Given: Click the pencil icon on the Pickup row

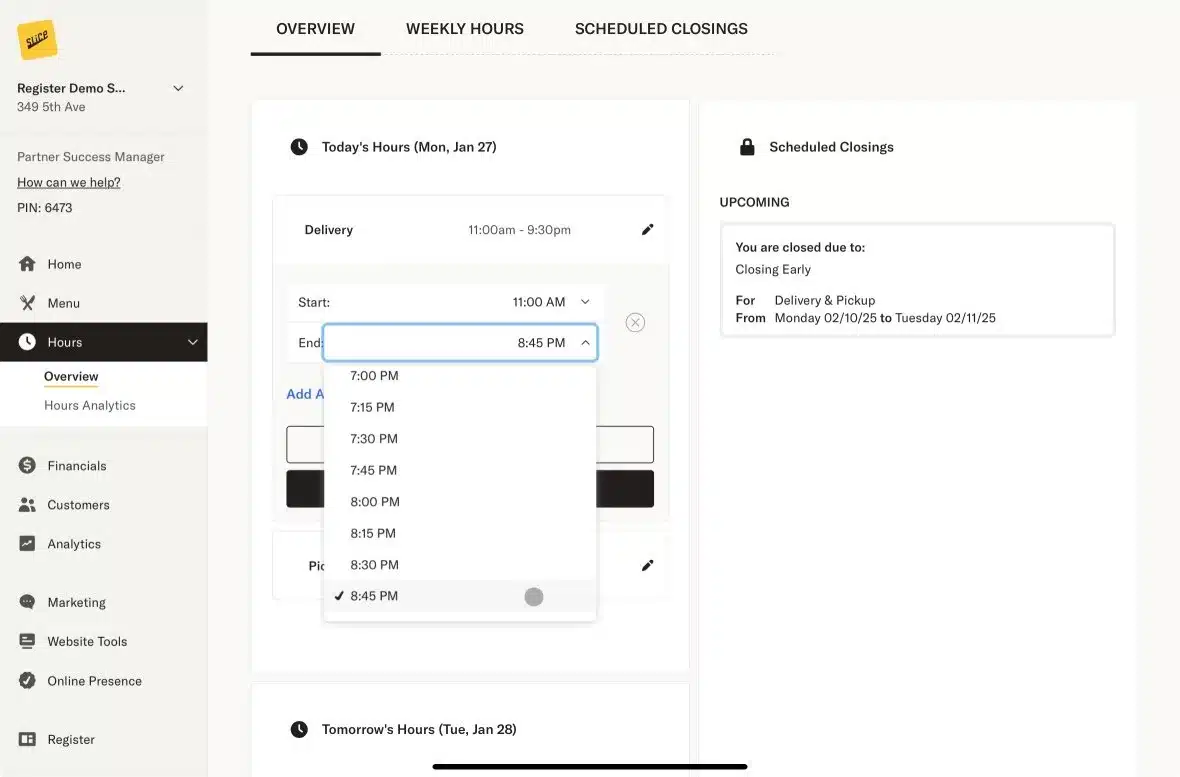Looking at the screenshot, I should click(647, 565).
